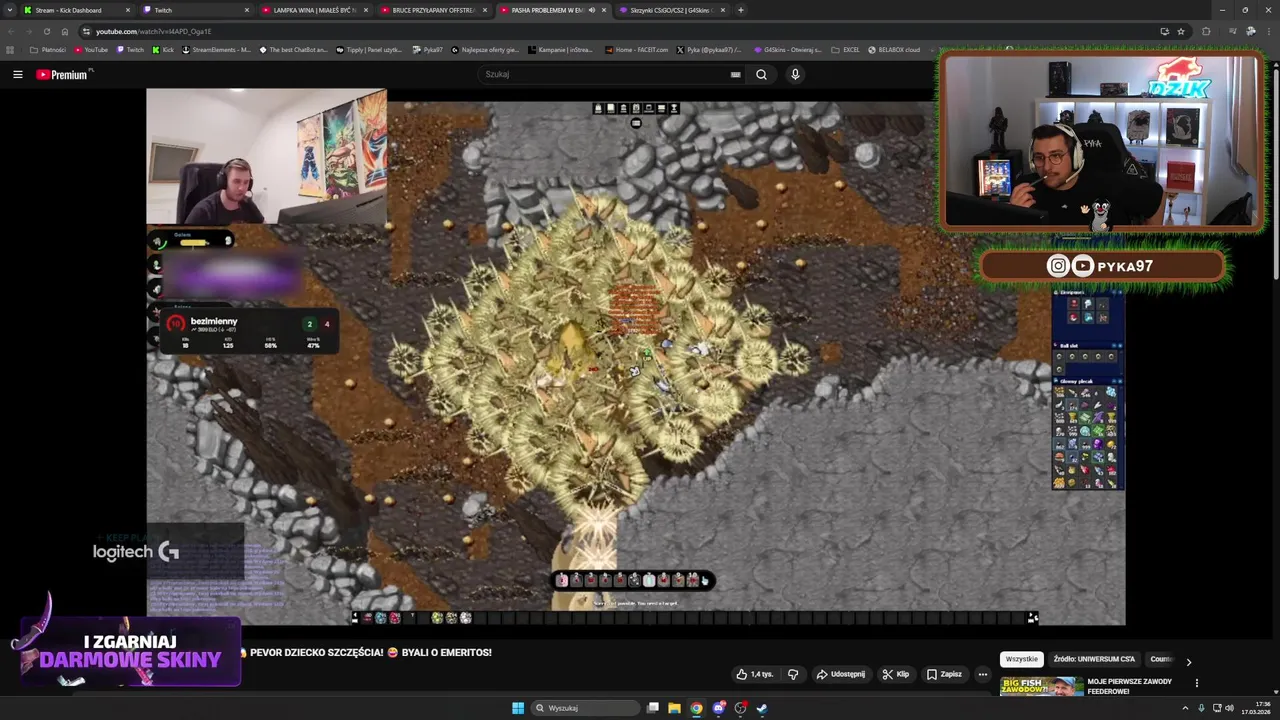Save the video with Zapisz button

pos(944,674)
